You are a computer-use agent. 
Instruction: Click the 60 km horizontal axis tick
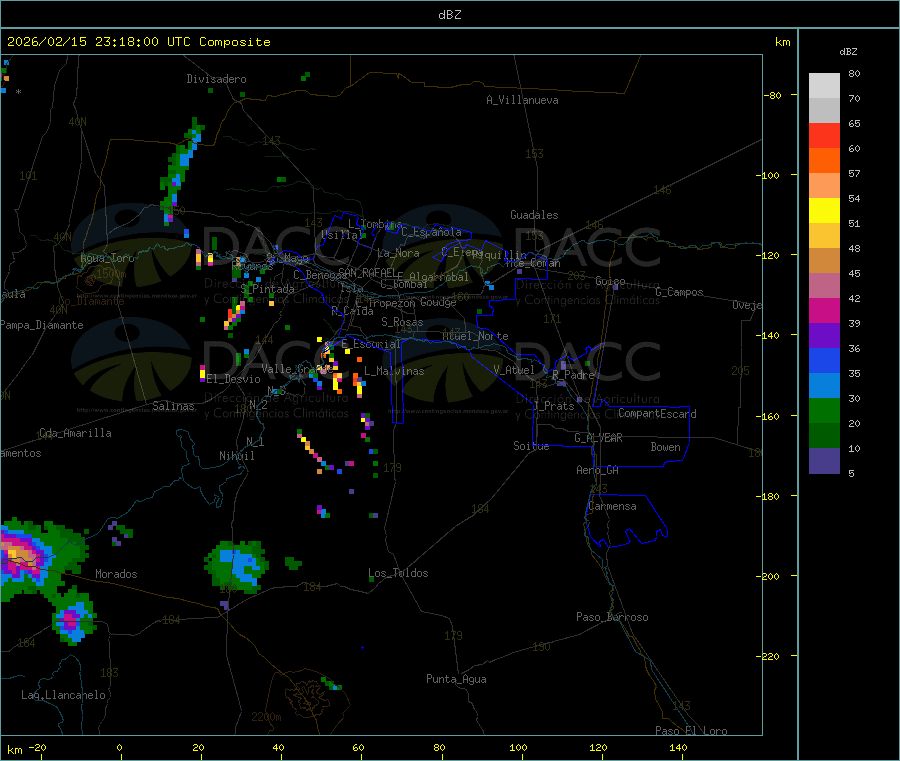[x=358, y=747]
